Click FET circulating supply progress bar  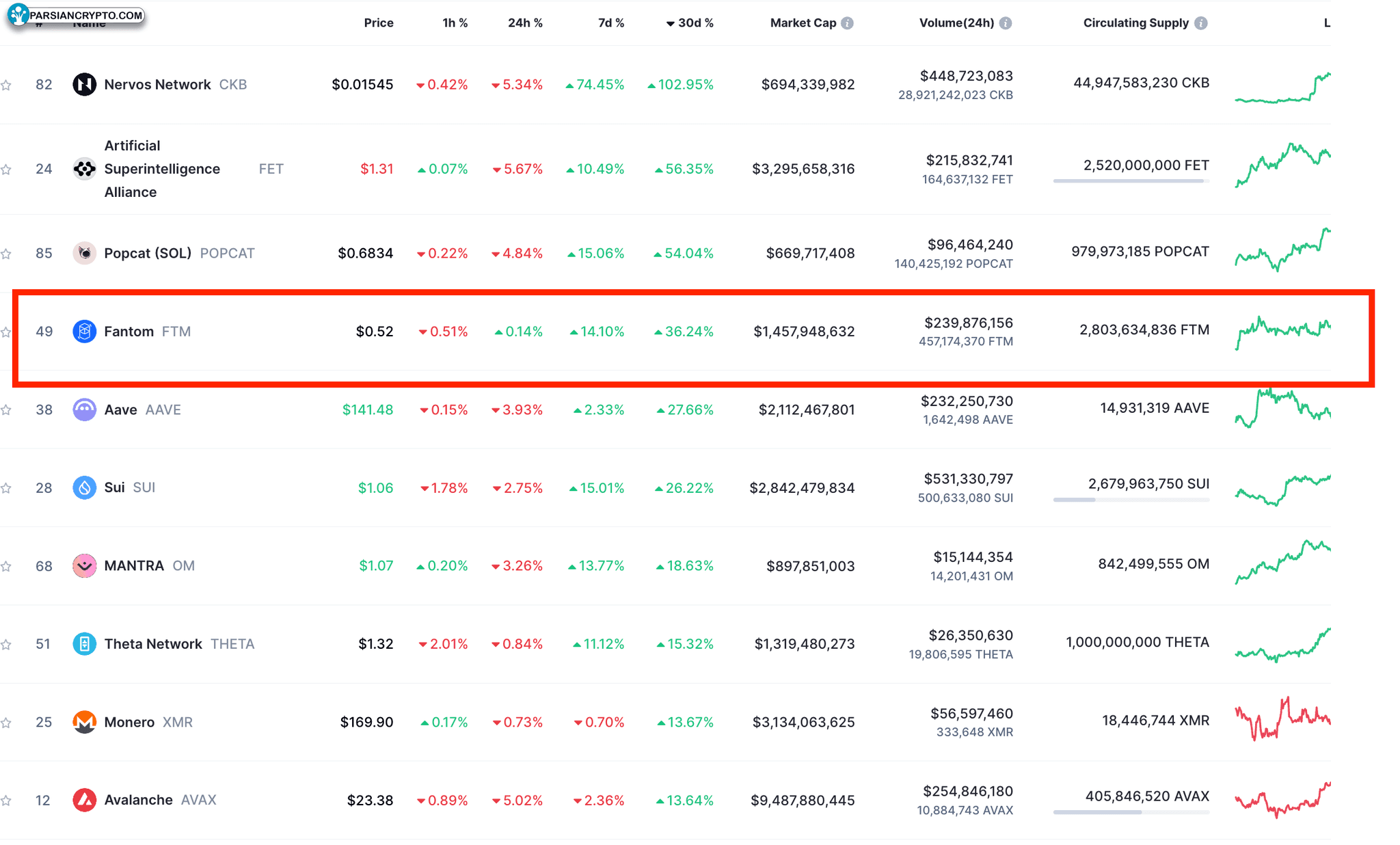[1131, 181]
